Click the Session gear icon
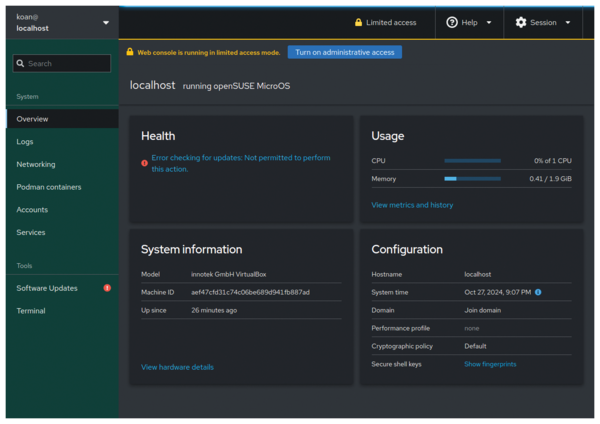The height and width of the screenshot is (424, 600). click(x=521, y=22)
